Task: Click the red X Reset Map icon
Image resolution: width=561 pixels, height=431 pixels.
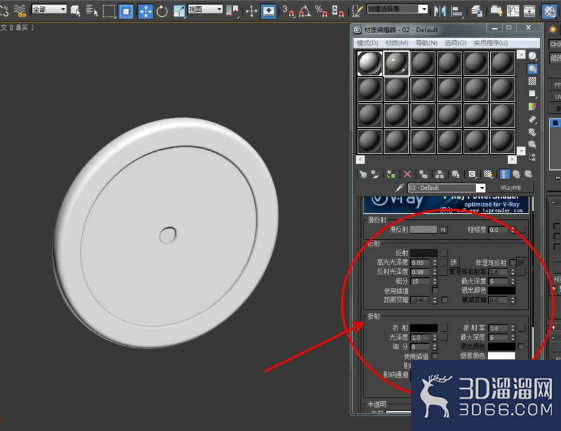Action: tap(407, 174)
